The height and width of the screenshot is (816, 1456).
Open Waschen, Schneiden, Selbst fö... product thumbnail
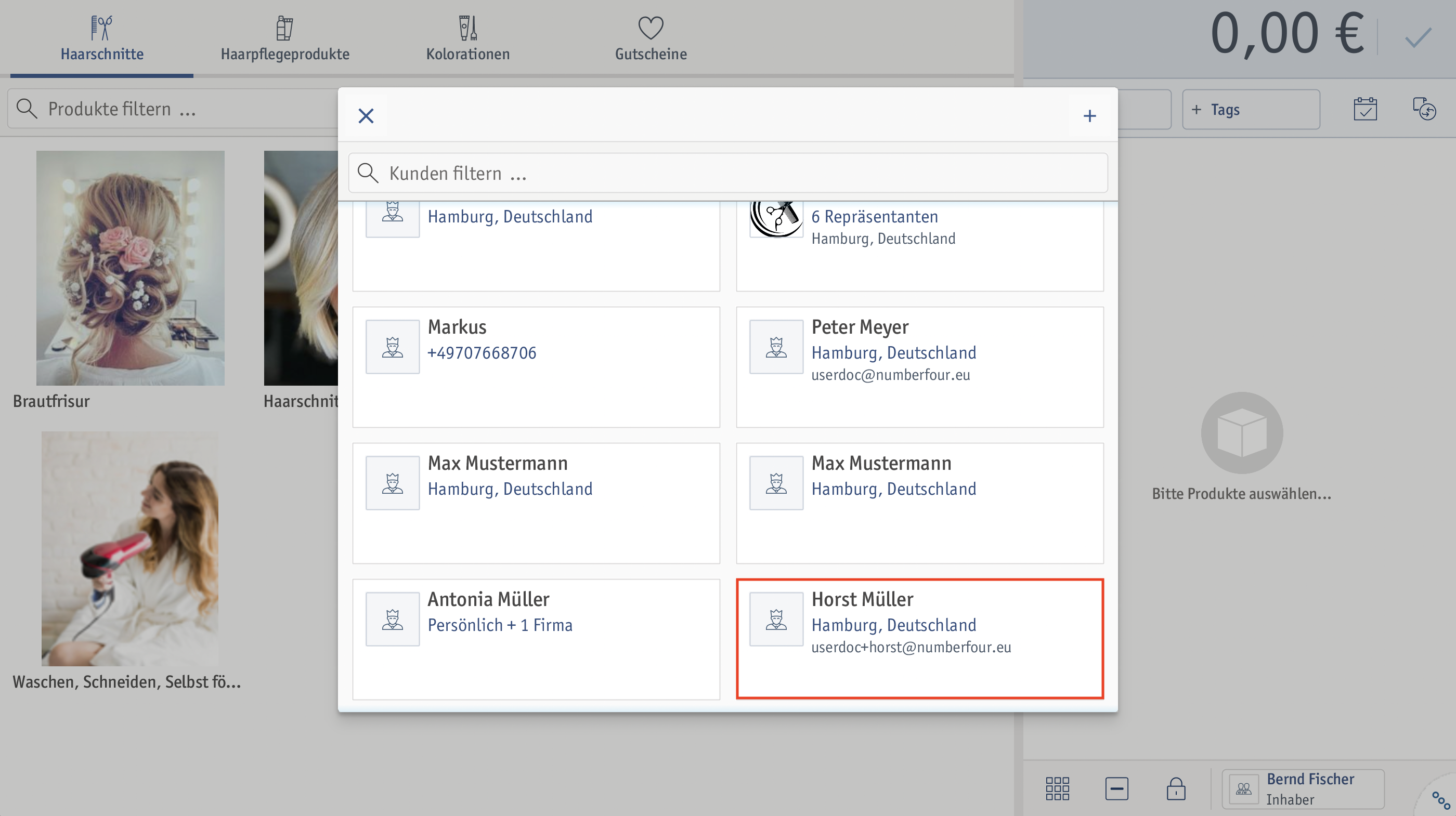pos(130,549)
